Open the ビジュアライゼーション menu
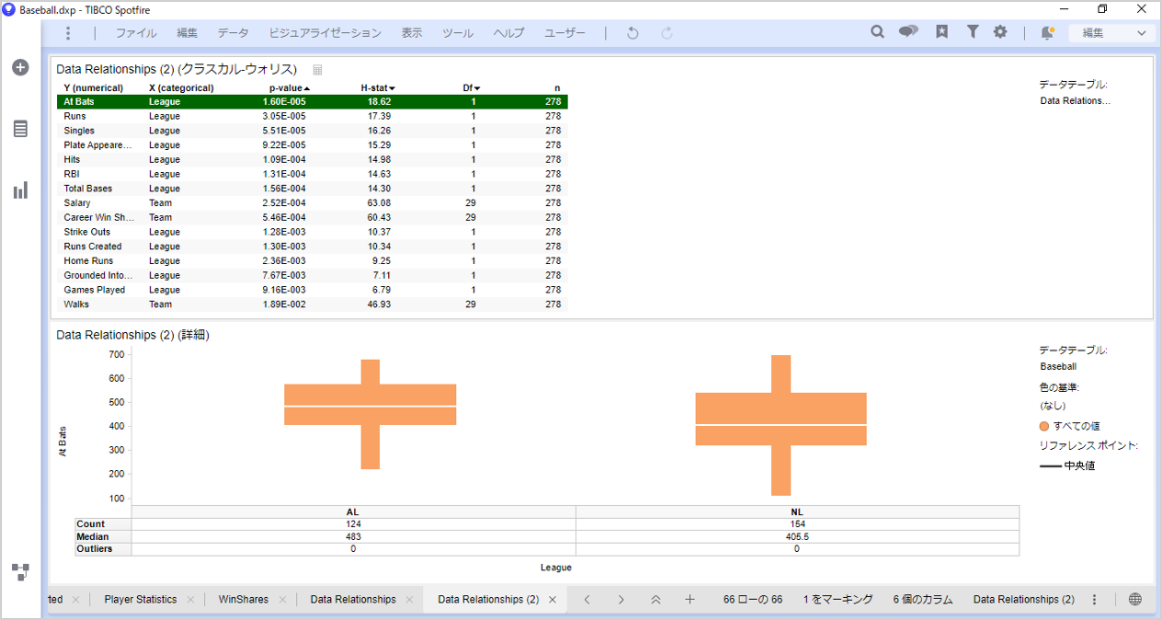1162x620 pixels. pos(325,33)
